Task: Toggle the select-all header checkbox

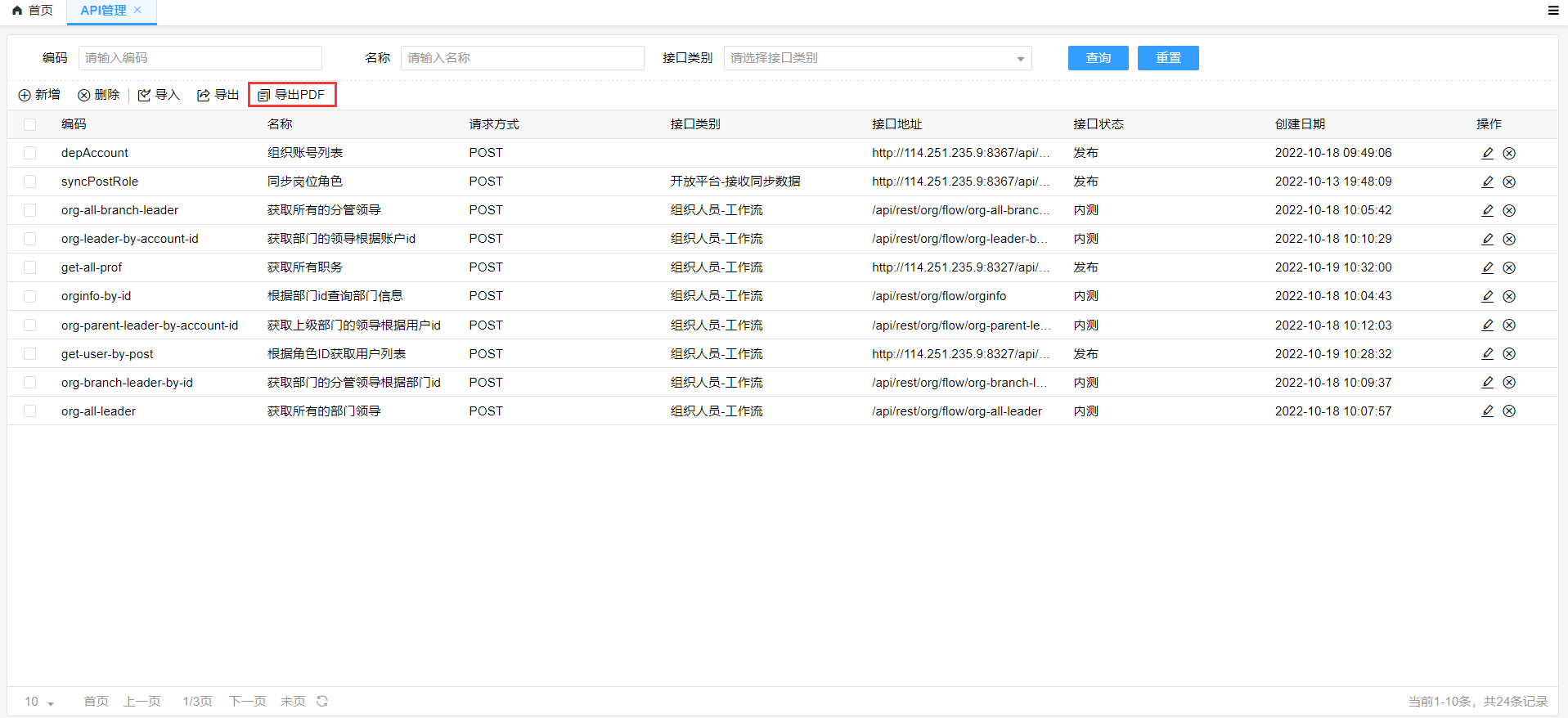Action: (30, 124)
